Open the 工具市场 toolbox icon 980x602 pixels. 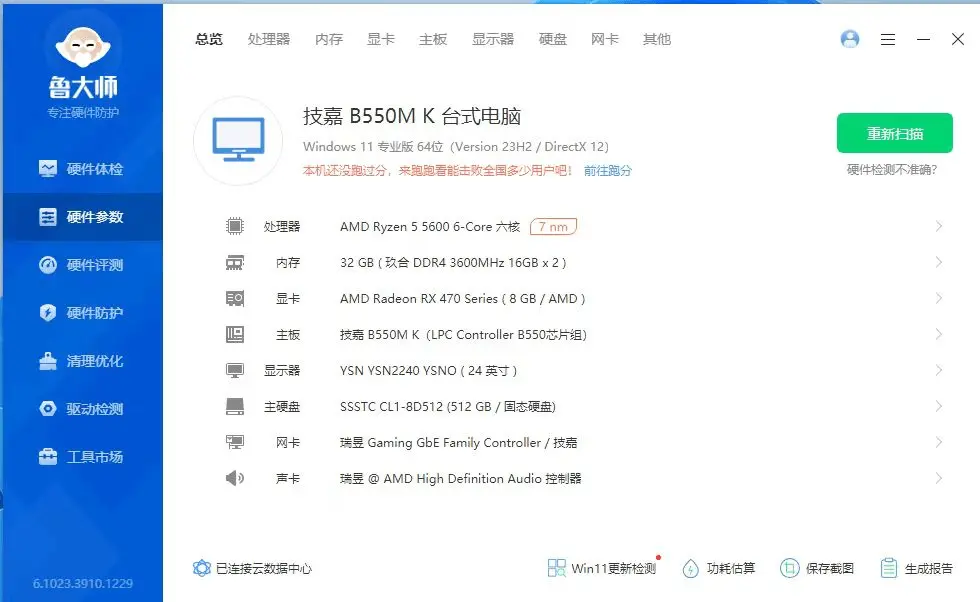pyautogui.click(x=48, y=457)
